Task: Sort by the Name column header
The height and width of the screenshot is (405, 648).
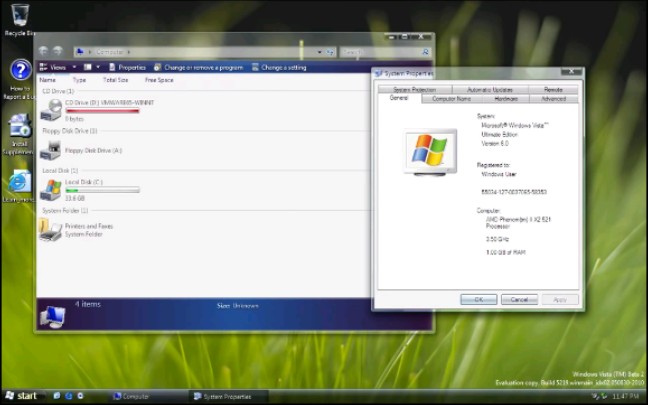Action: (x=48, y=80)
